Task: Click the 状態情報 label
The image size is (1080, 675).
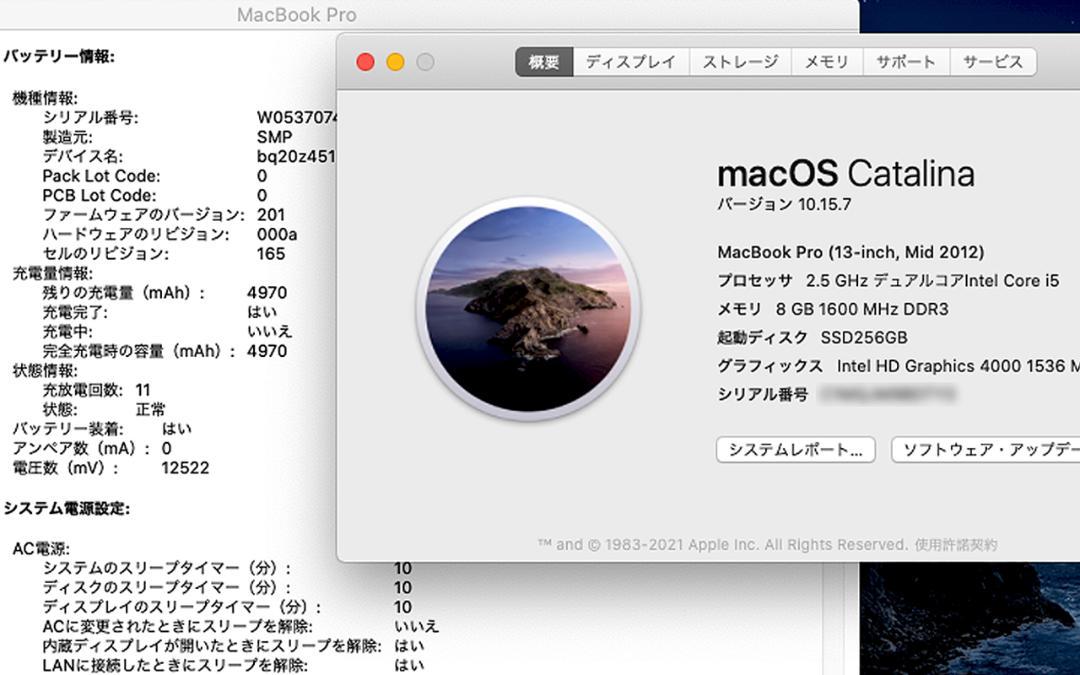Action: pyautogui.click(x=45, y=371)
